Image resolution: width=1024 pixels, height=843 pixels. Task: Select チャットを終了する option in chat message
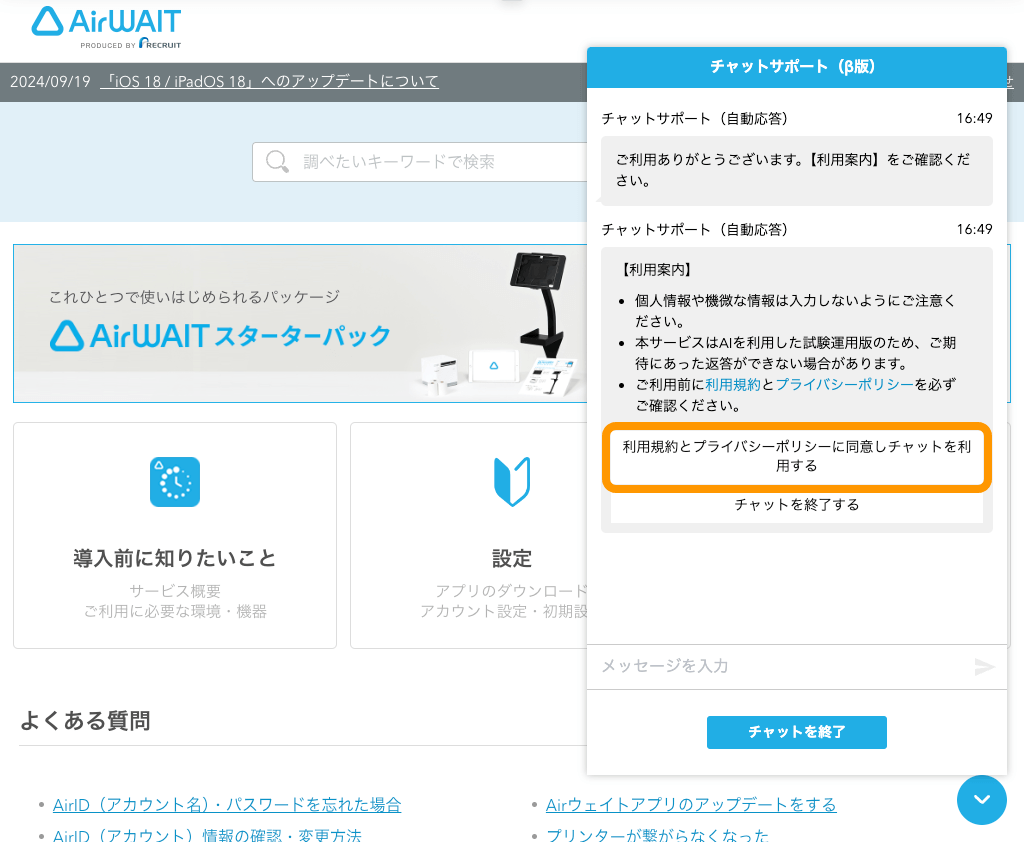(797, 505)
